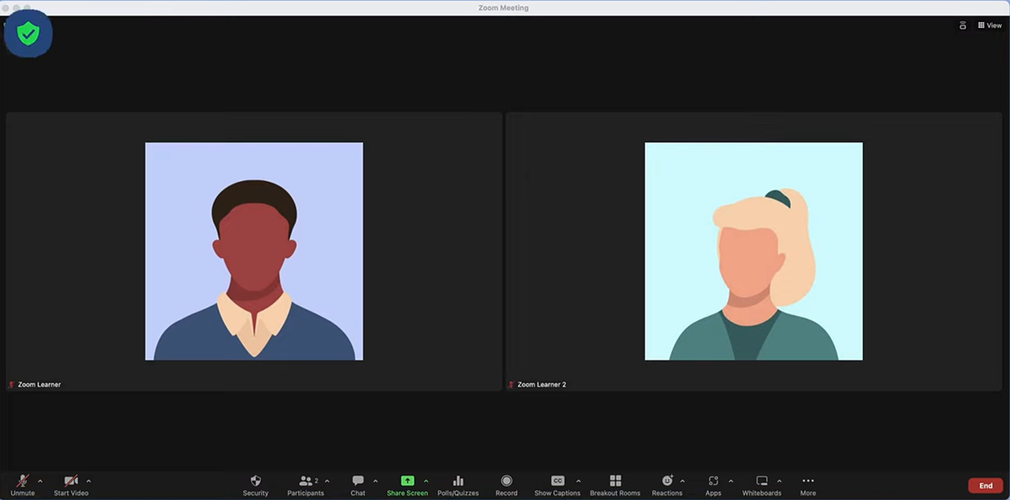This screenshot has width=1010, height=500.
Task: Open Polls/Quizzes
Action: pyautogui.click(x=458, y=482)
